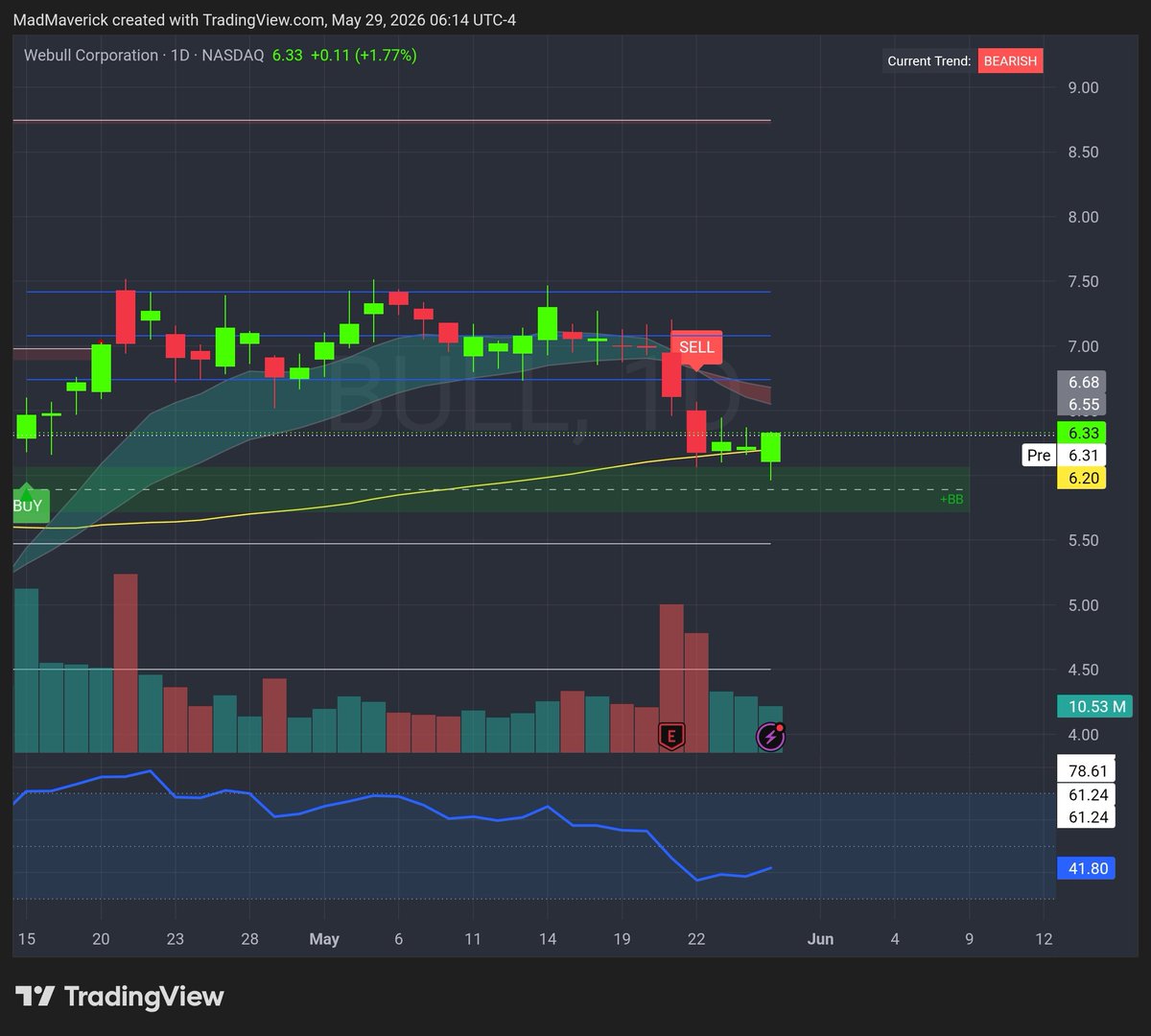Click the May label on time axis
Screen dimensions: 1151x1036
(324, 939)
